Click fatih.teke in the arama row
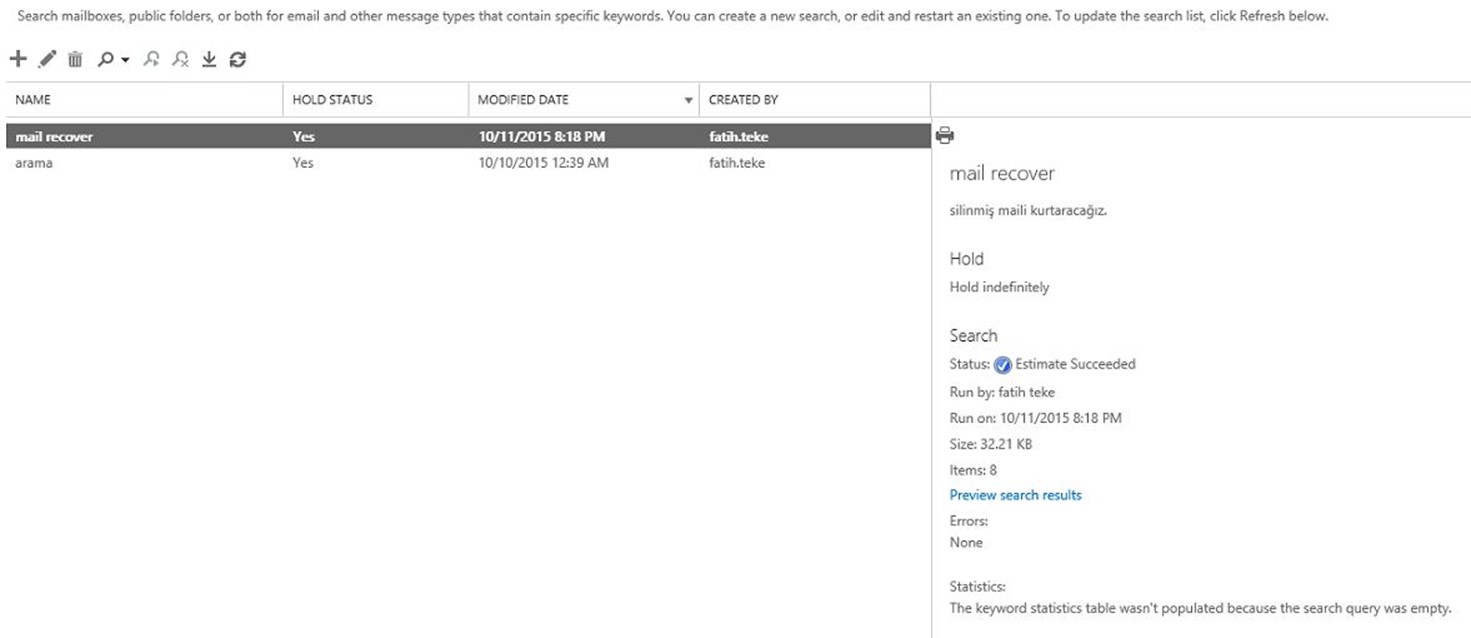Viewport: 1471px width, 638px height. (x=737, y=162)
